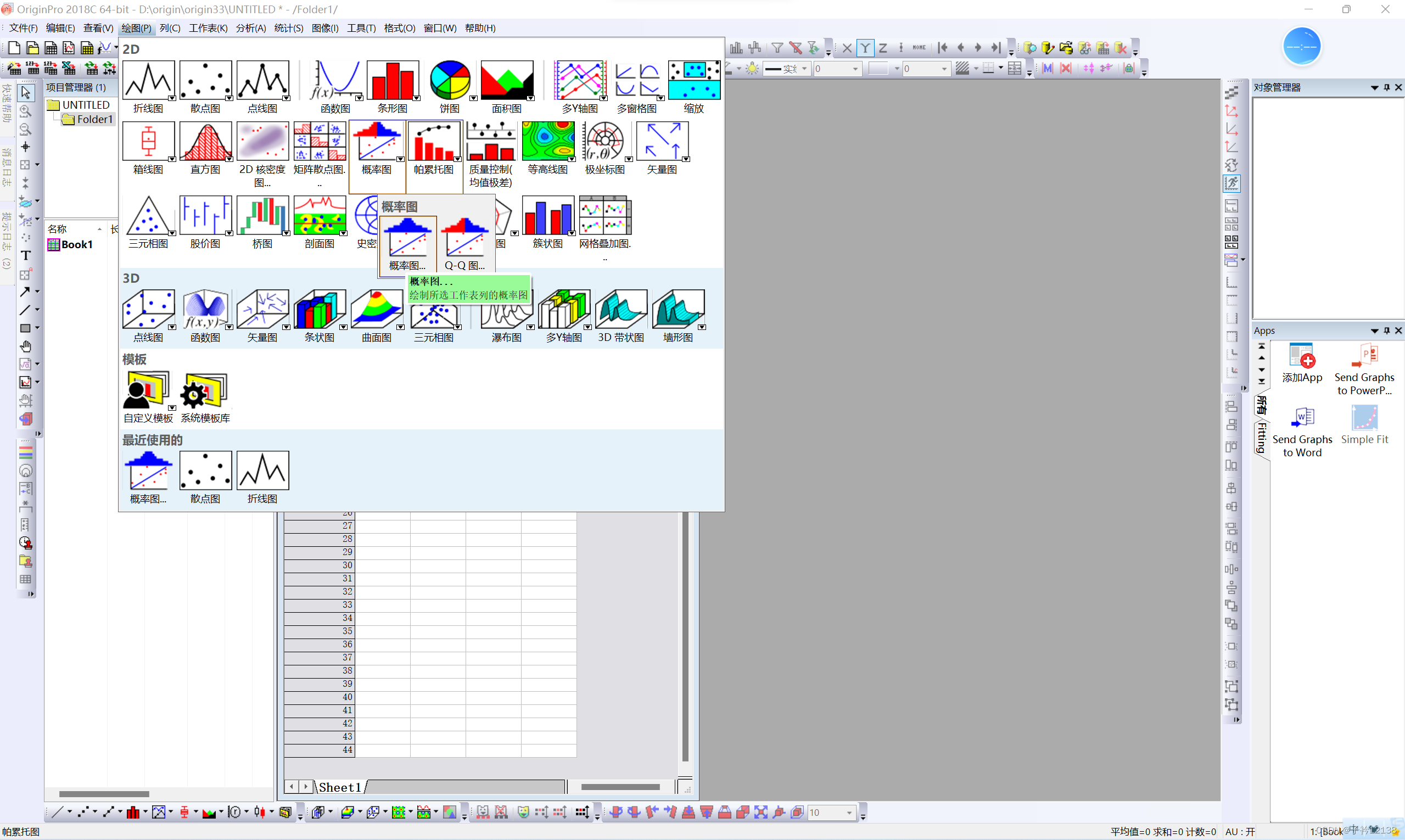Open the 对象管理器 panel options arrow
This screenshot has height=840, width=1405.
(x=1374, y=87)
